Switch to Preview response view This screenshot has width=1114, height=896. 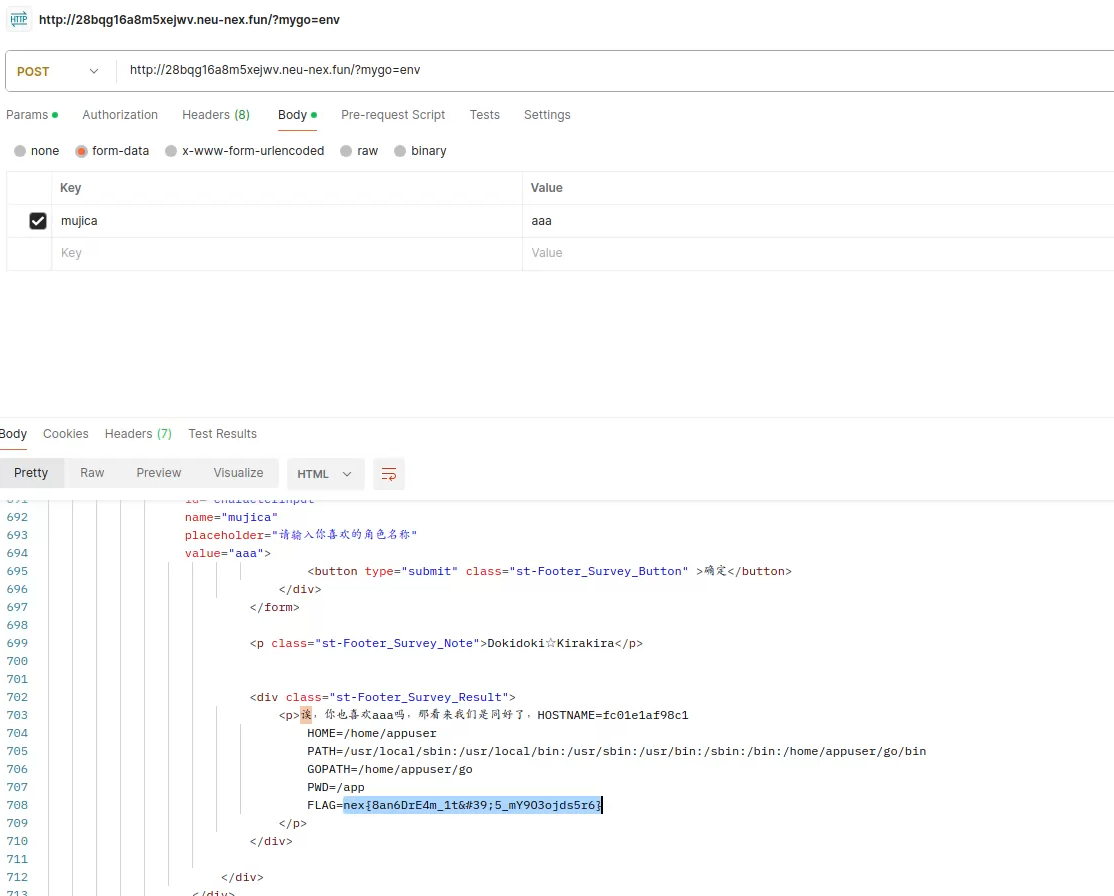click(x=159, y=473)
